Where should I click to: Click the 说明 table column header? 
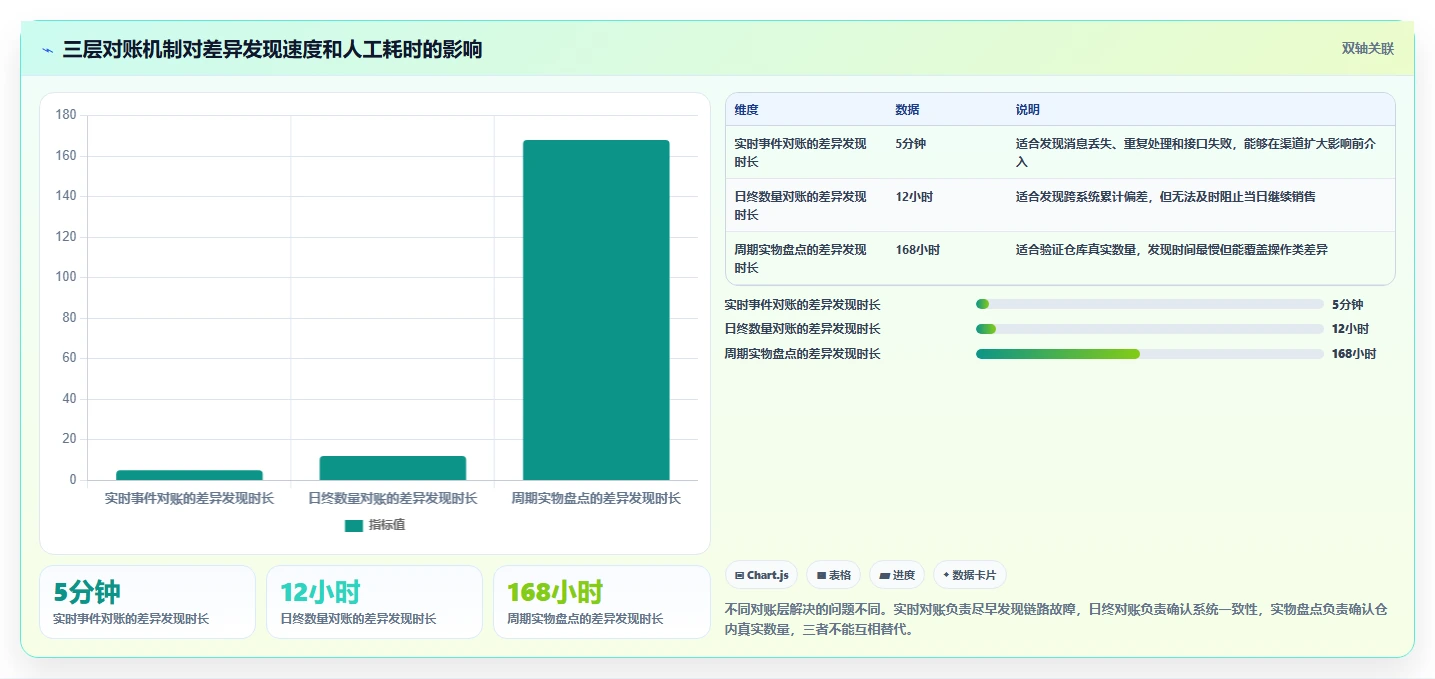[1027, 110]
